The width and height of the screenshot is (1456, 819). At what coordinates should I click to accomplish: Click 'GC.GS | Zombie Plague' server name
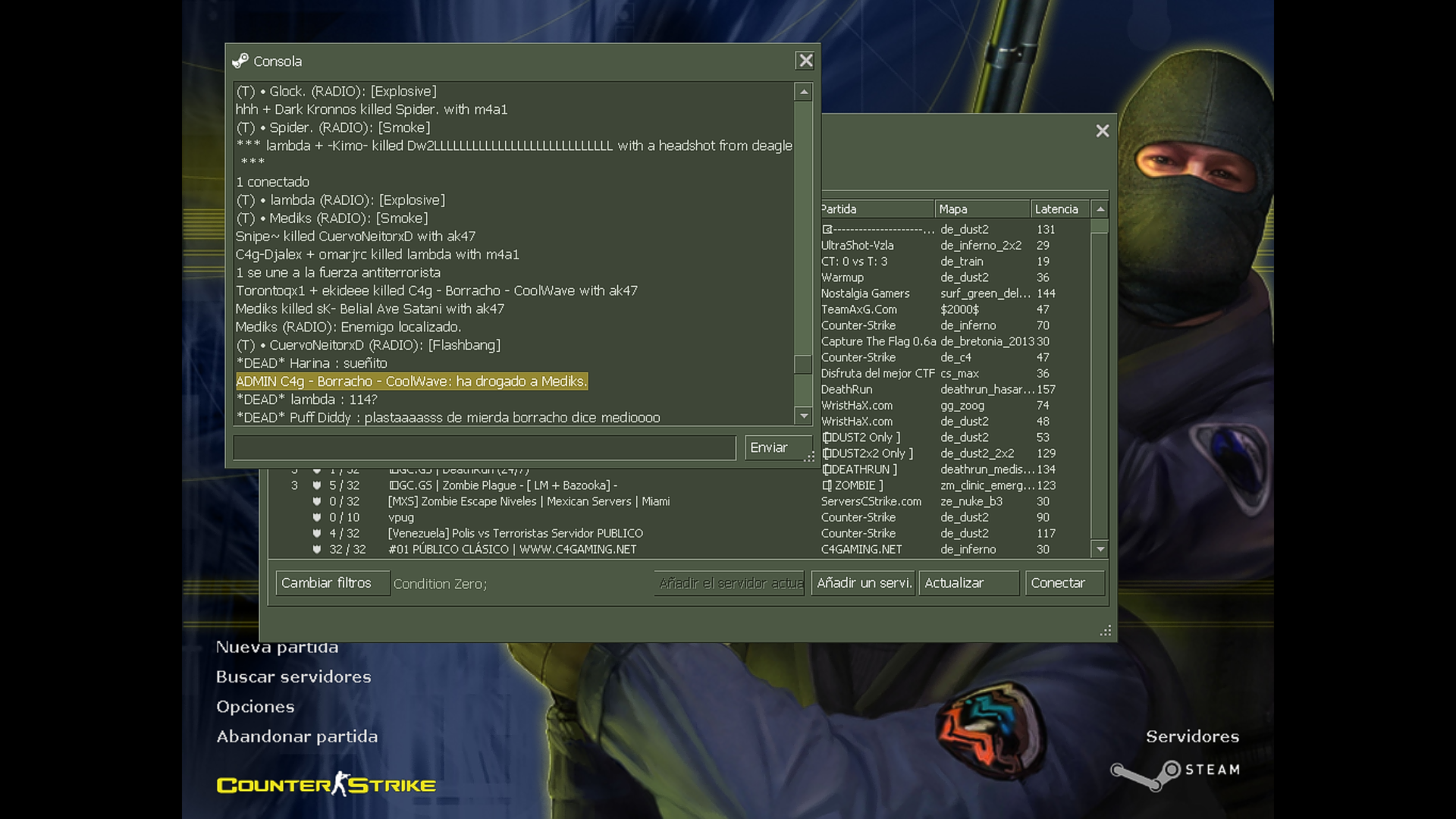pos(503,485)
